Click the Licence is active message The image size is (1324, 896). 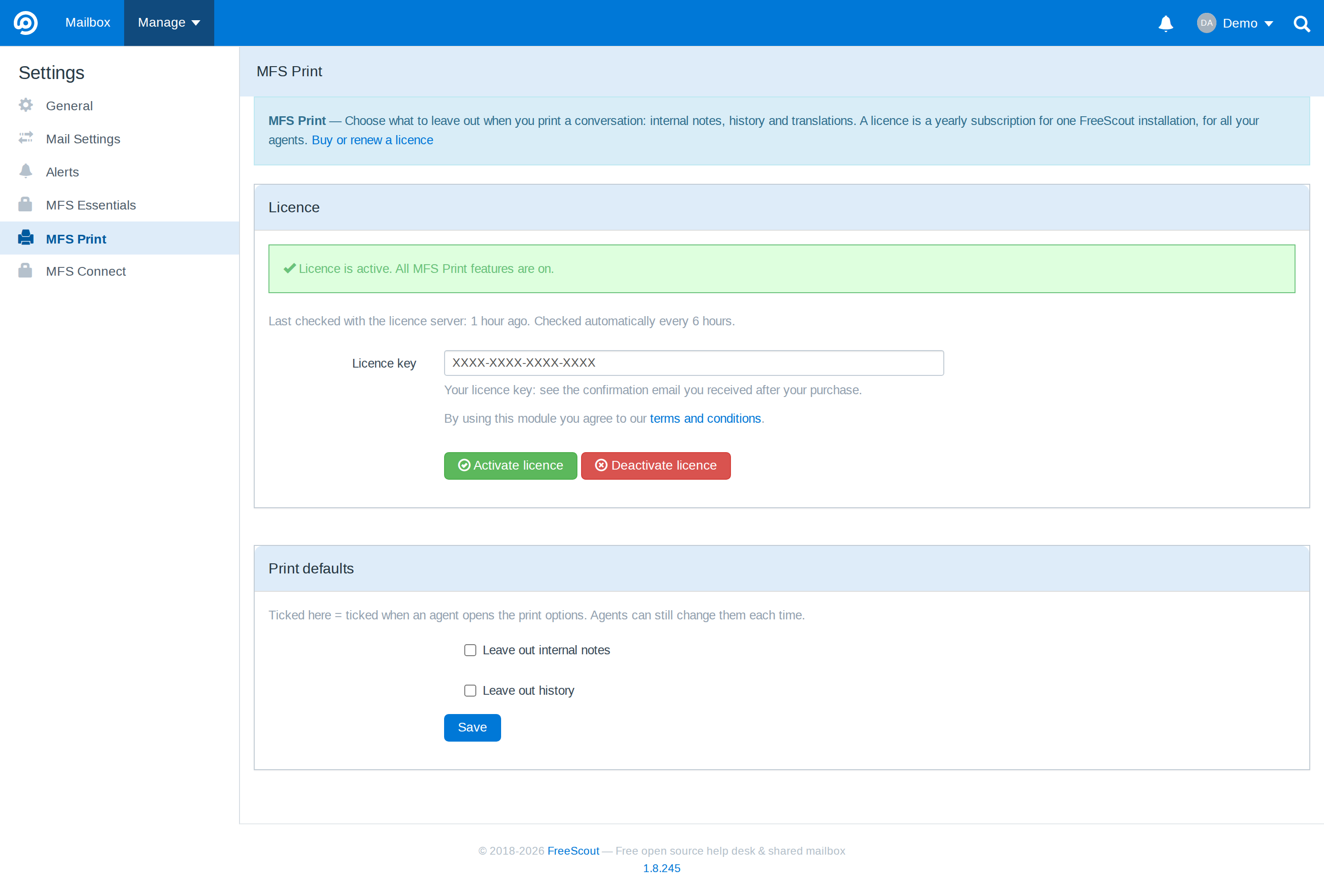(x=782, y=269)
